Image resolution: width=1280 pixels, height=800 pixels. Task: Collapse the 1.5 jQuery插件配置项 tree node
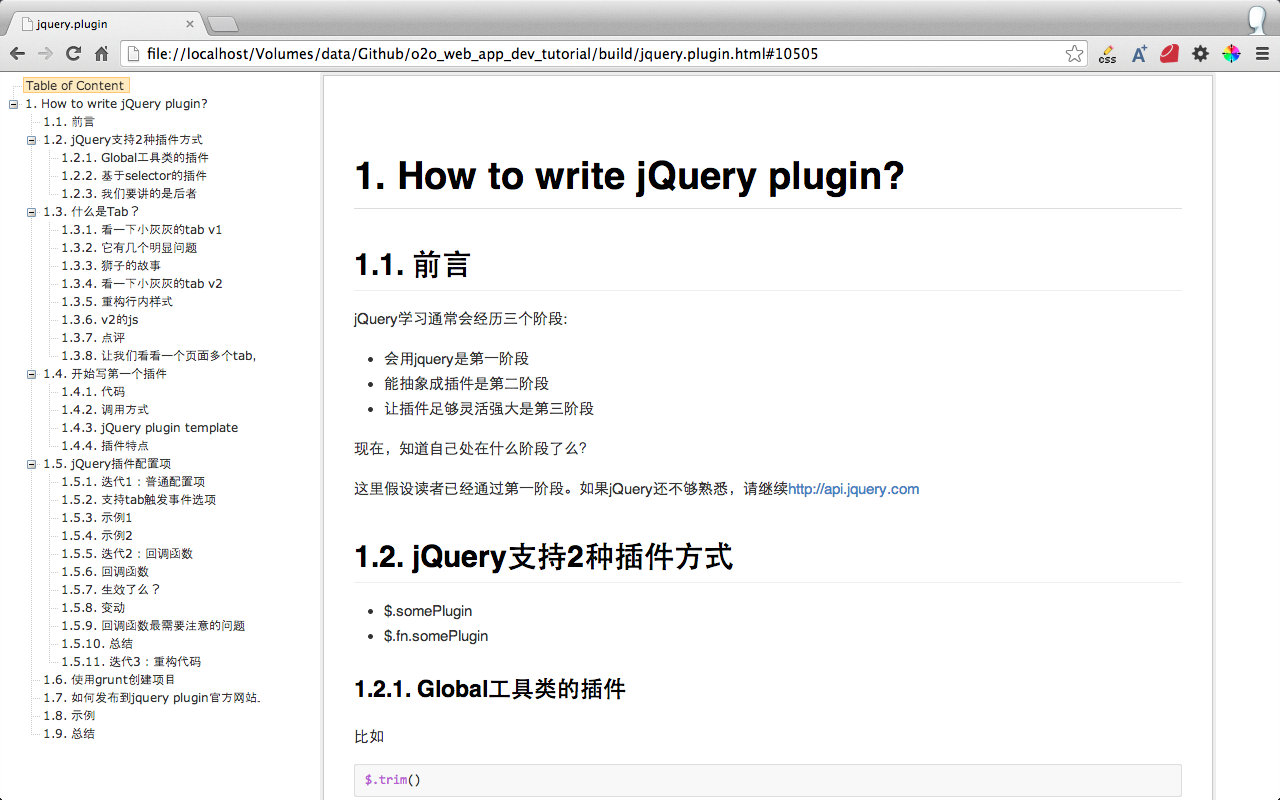pos(32,464)
